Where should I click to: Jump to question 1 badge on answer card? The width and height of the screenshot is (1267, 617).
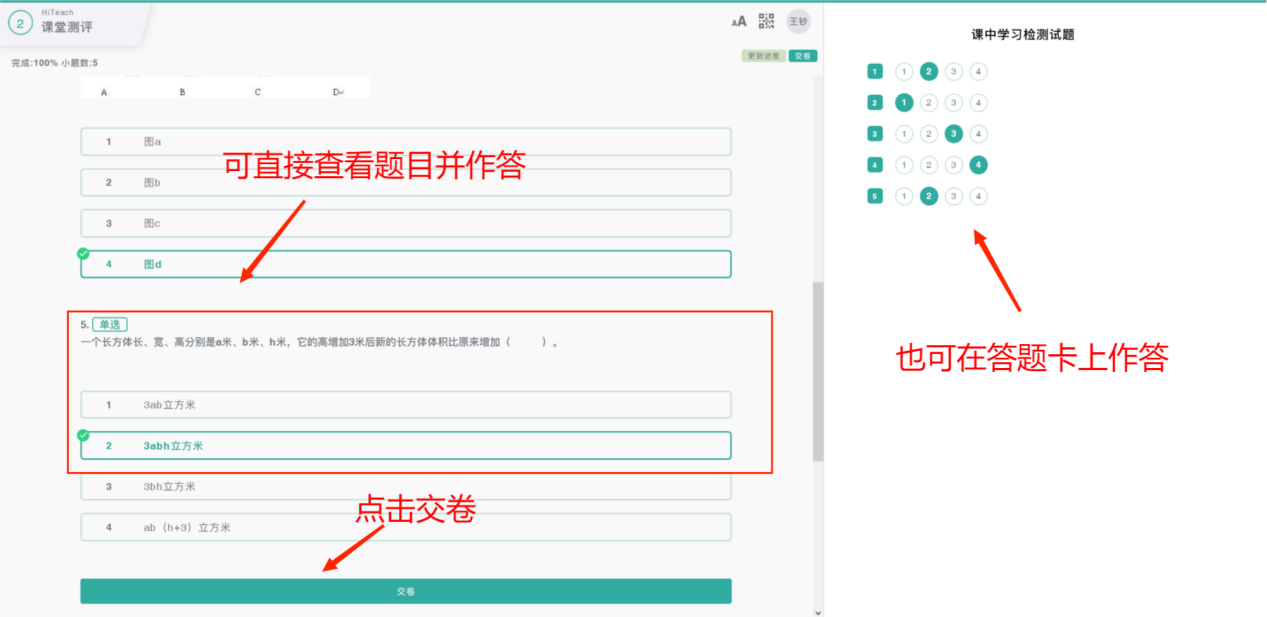tap(875, 71)
